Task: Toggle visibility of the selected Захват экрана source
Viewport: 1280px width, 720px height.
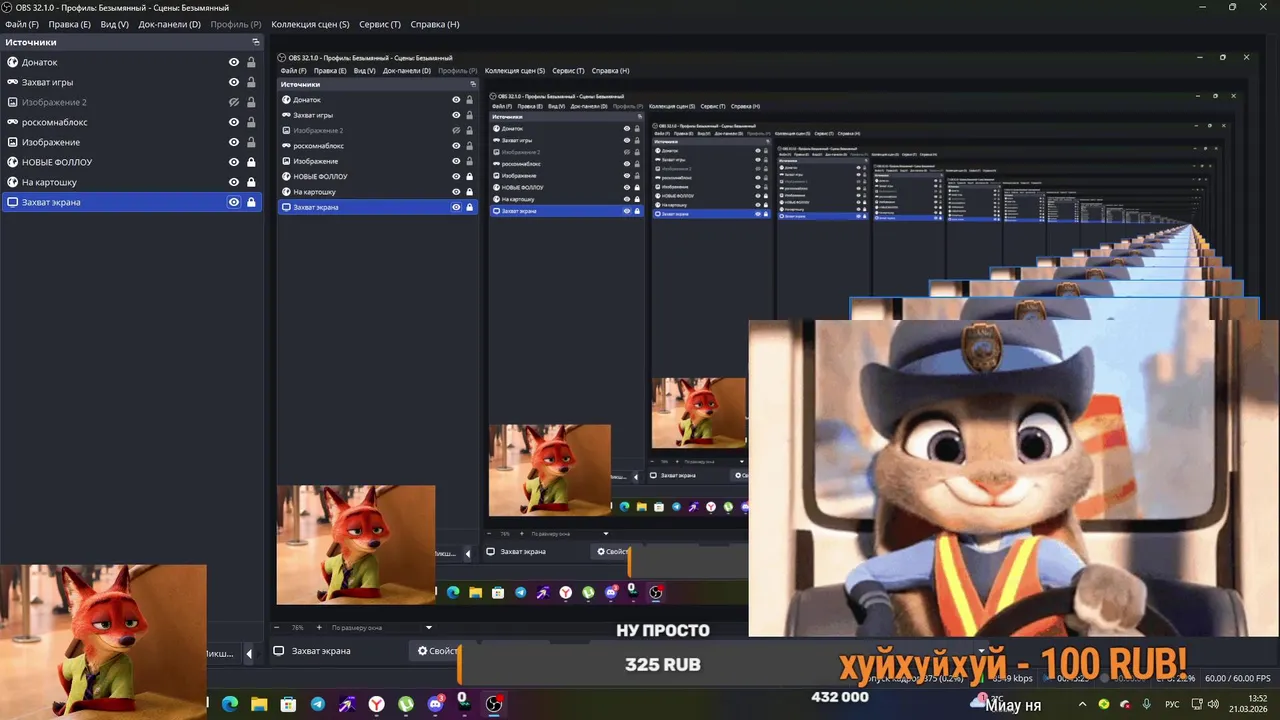Action: [x=234, y=202]
